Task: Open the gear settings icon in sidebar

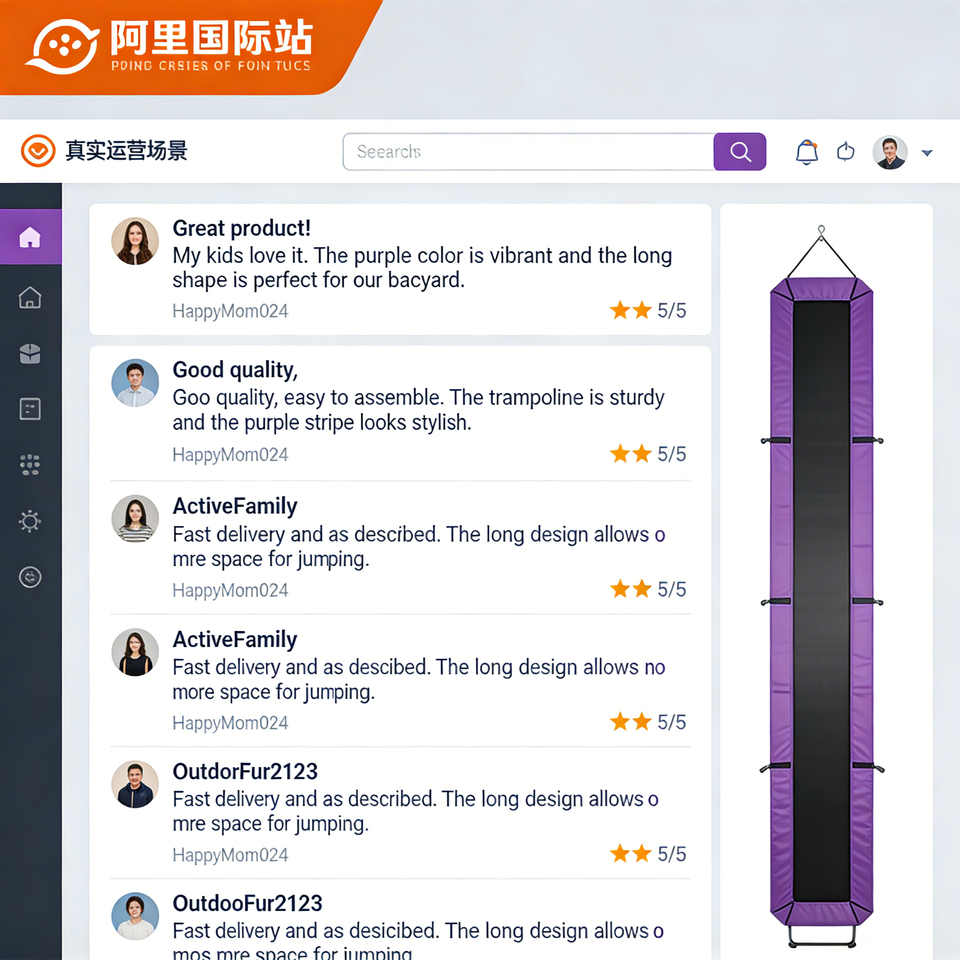Action: (30, 521)
